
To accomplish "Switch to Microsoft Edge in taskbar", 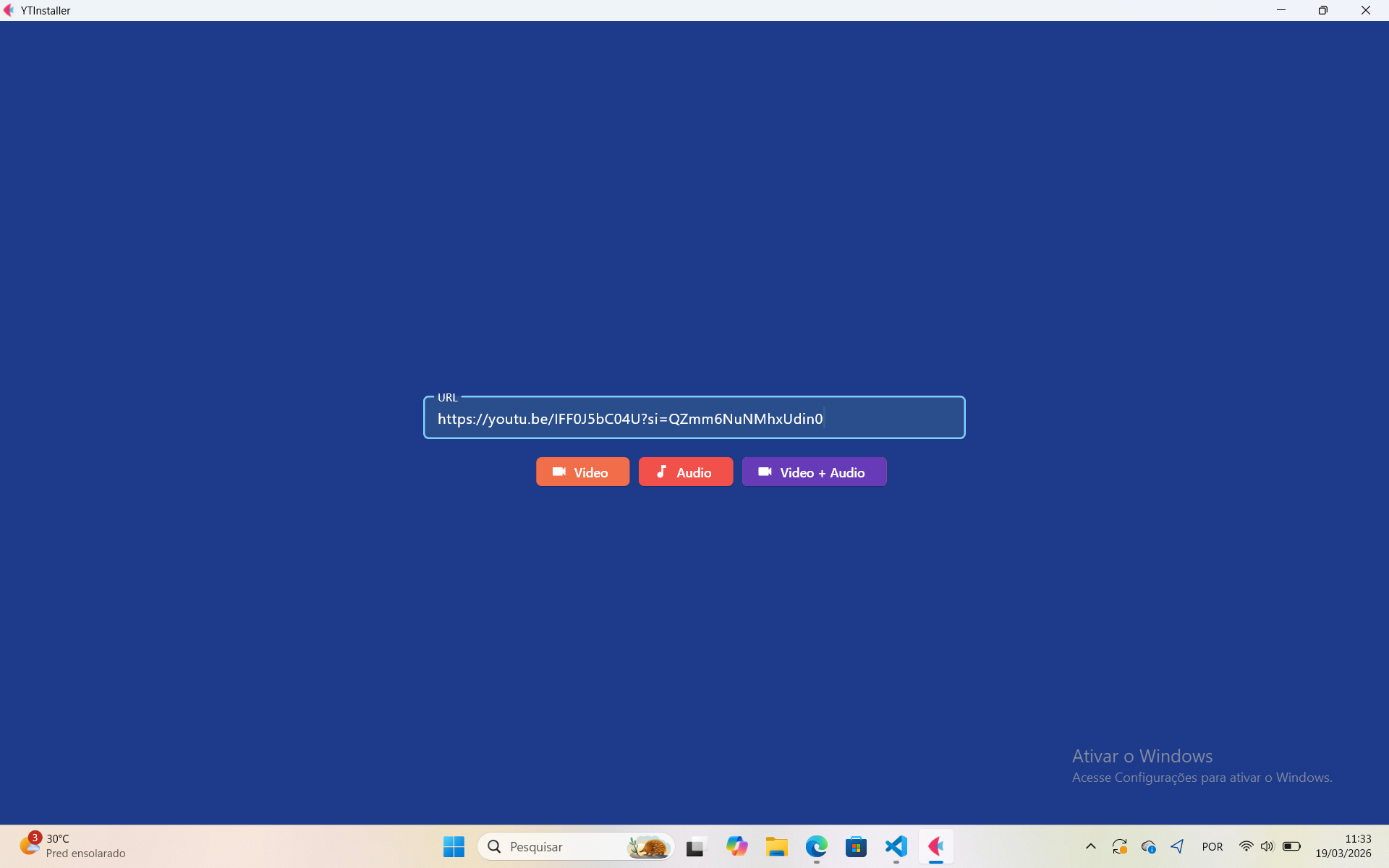I will click(x=816, y=846).
